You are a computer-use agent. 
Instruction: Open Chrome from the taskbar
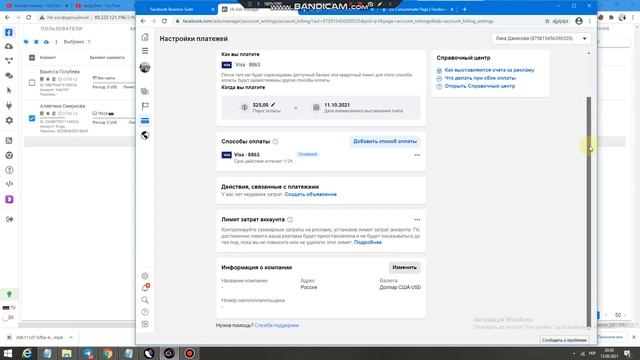coord(107,353)
